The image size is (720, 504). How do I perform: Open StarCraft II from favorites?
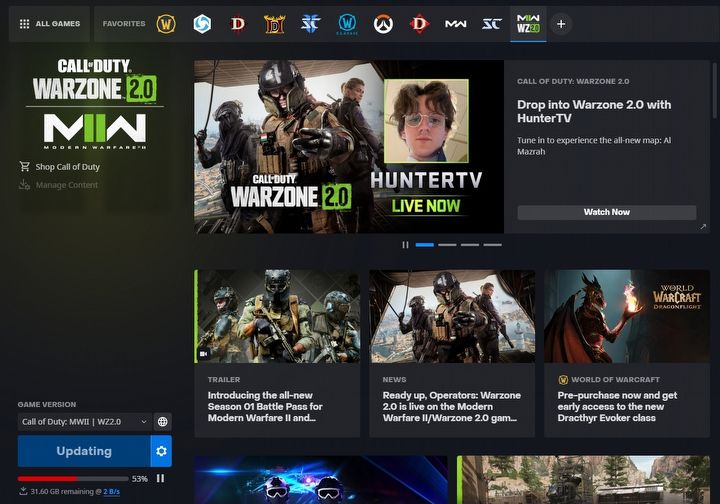point(310,23)
